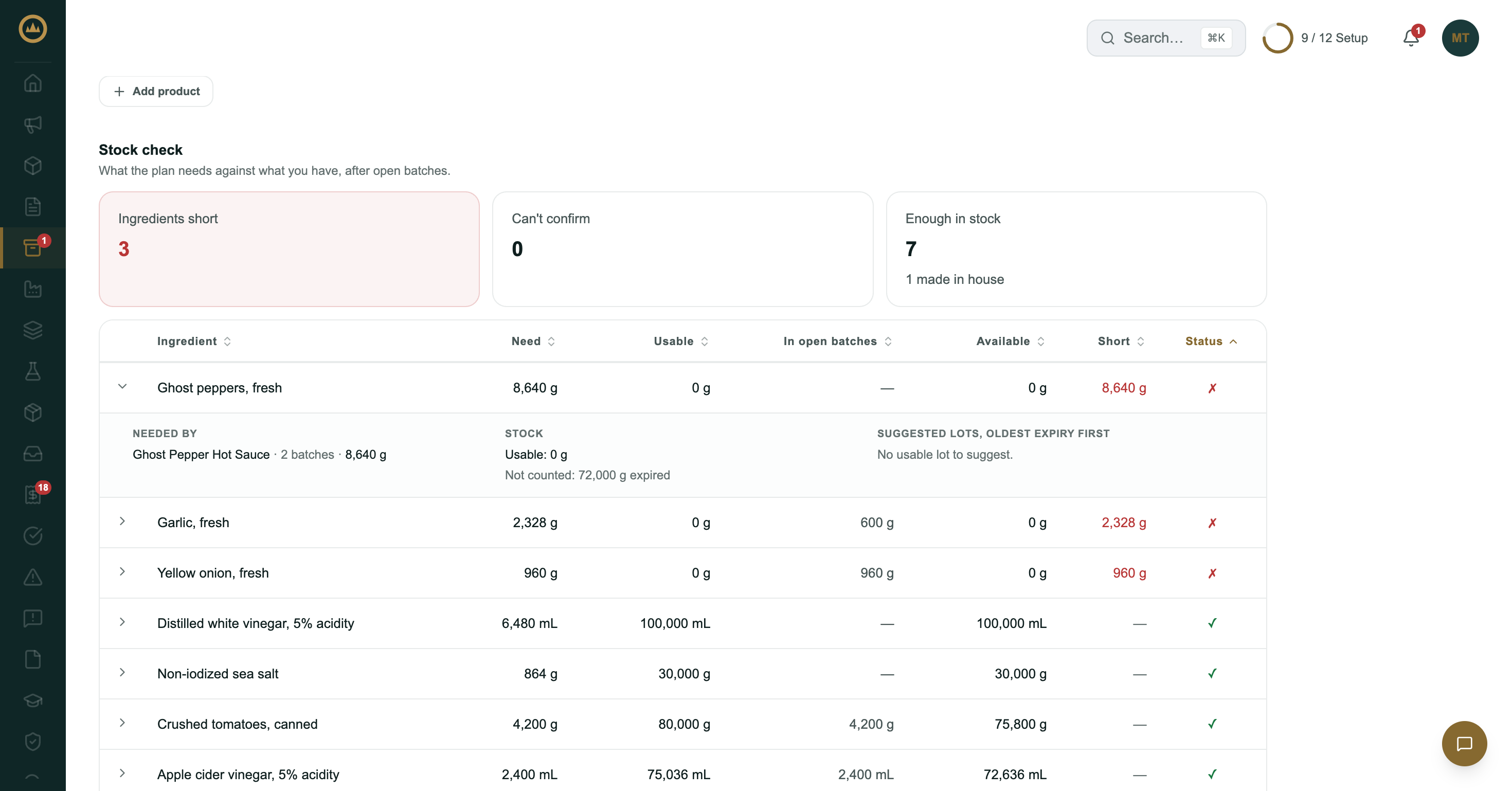The height and width of the screenshot is (791, 1512).
Task: Open the message alert icon in the sidebar
Action: [x=33, y=618]
